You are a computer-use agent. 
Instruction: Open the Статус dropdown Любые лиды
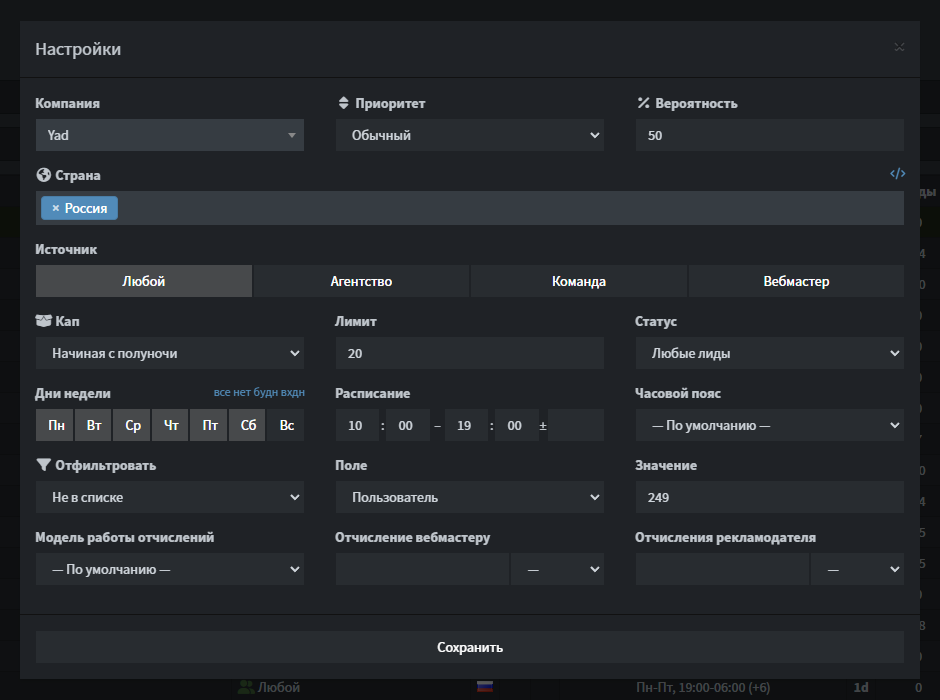[x=770, y=353]
